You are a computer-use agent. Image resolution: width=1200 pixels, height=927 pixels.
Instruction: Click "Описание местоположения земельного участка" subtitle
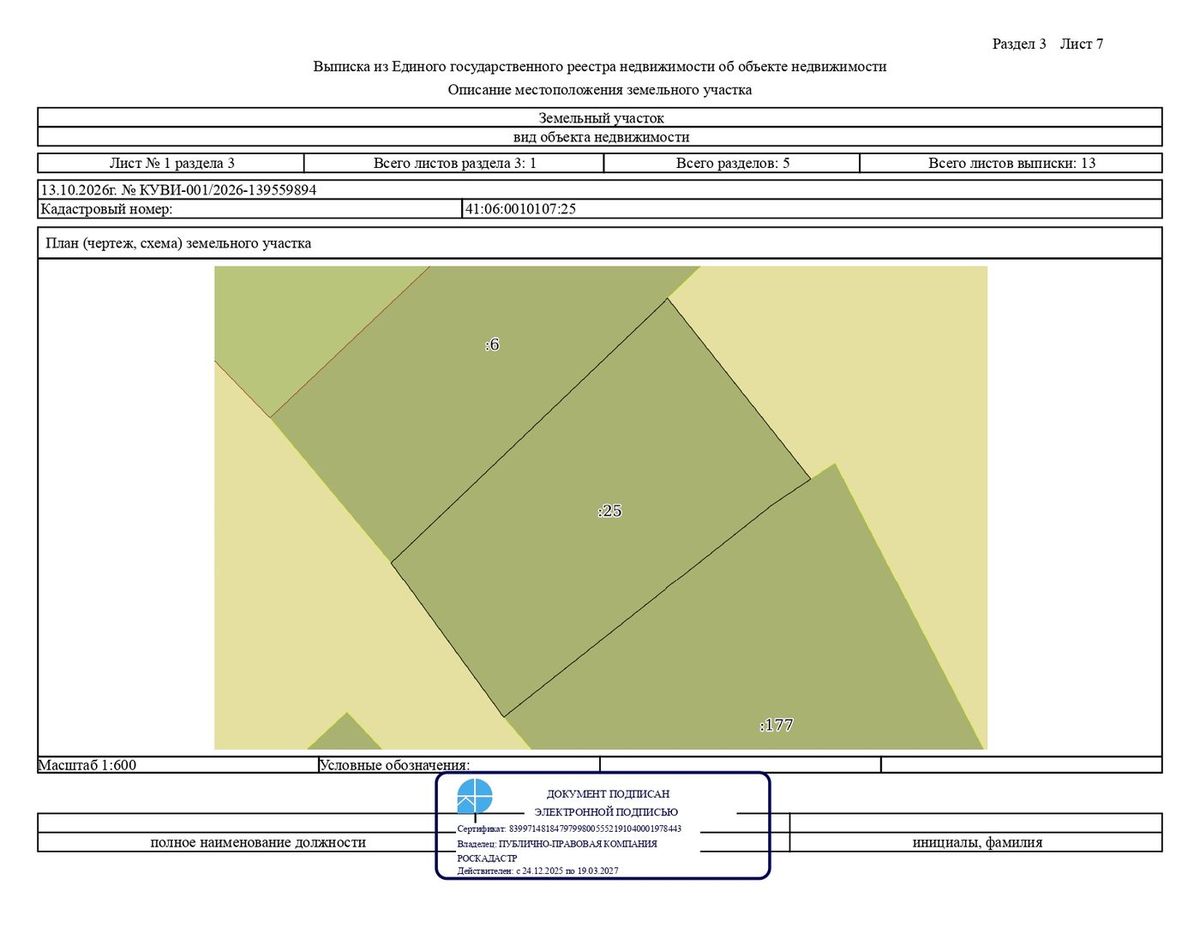coord(600,90)
